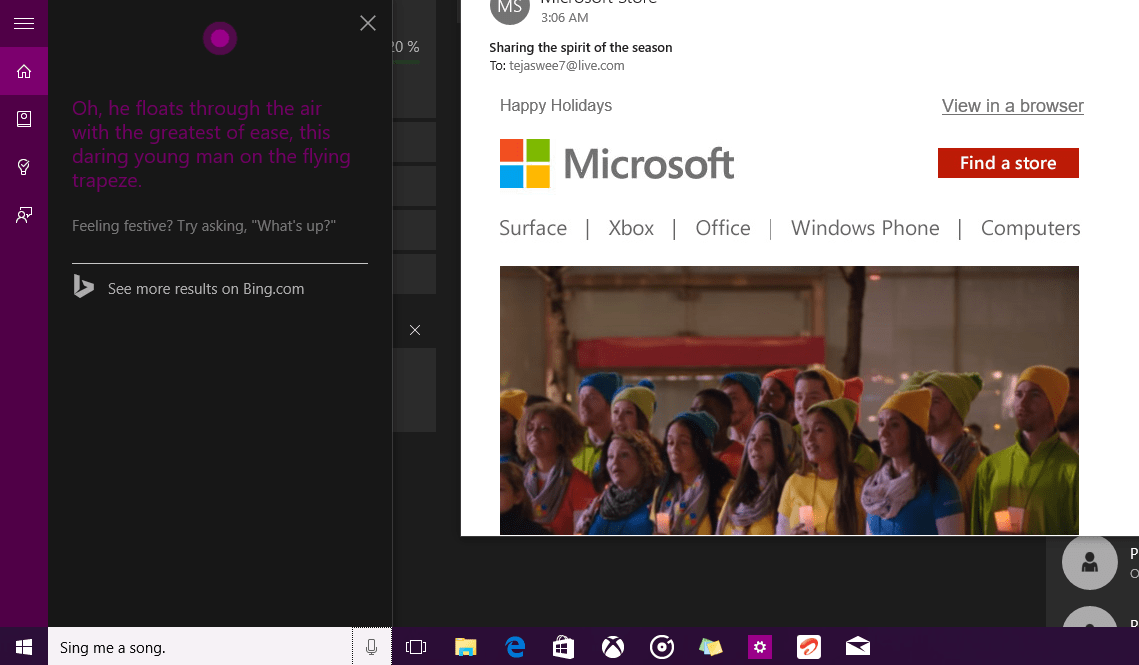The height and width of the screenshot is (665, 1139).
Task: Open Cortana Reminders lightbulb icon
Action: (24, 167)
